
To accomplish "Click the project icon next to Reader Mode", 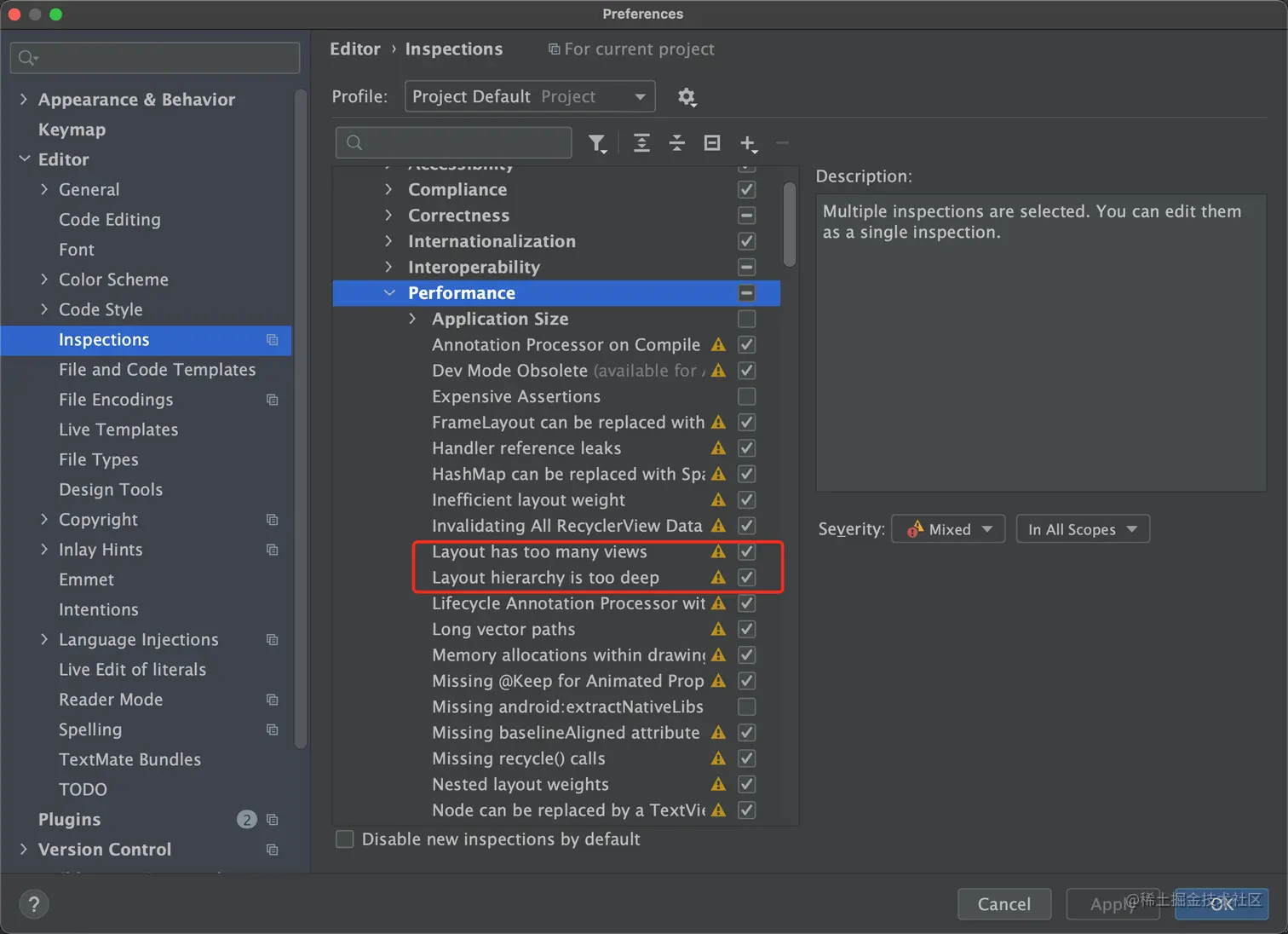I will point(273,700).
